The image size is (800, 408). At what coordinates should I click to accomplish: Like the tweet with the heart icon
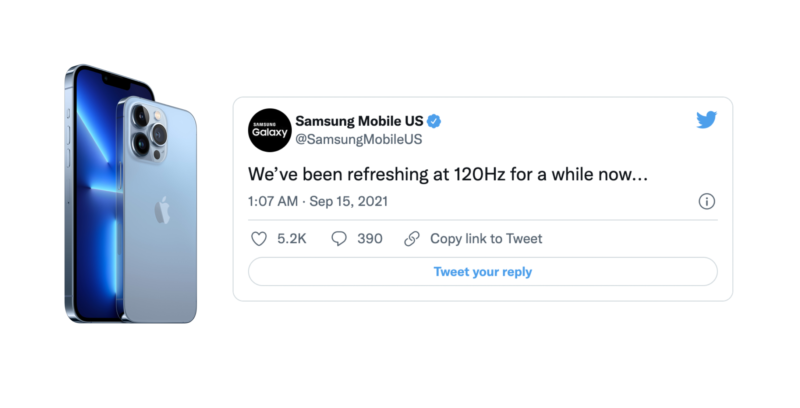click(259, 239)
